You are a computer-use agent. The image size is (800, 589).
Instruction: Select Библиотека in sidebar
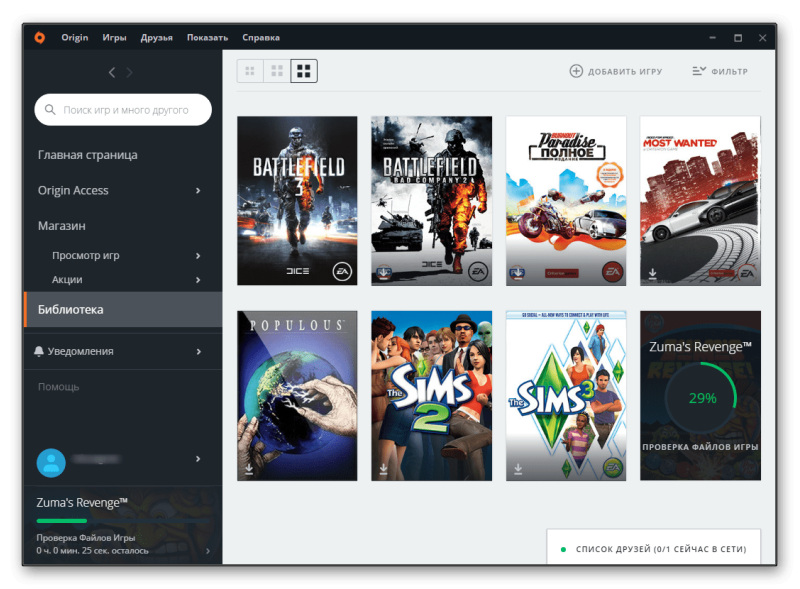[x=123, y=309]
